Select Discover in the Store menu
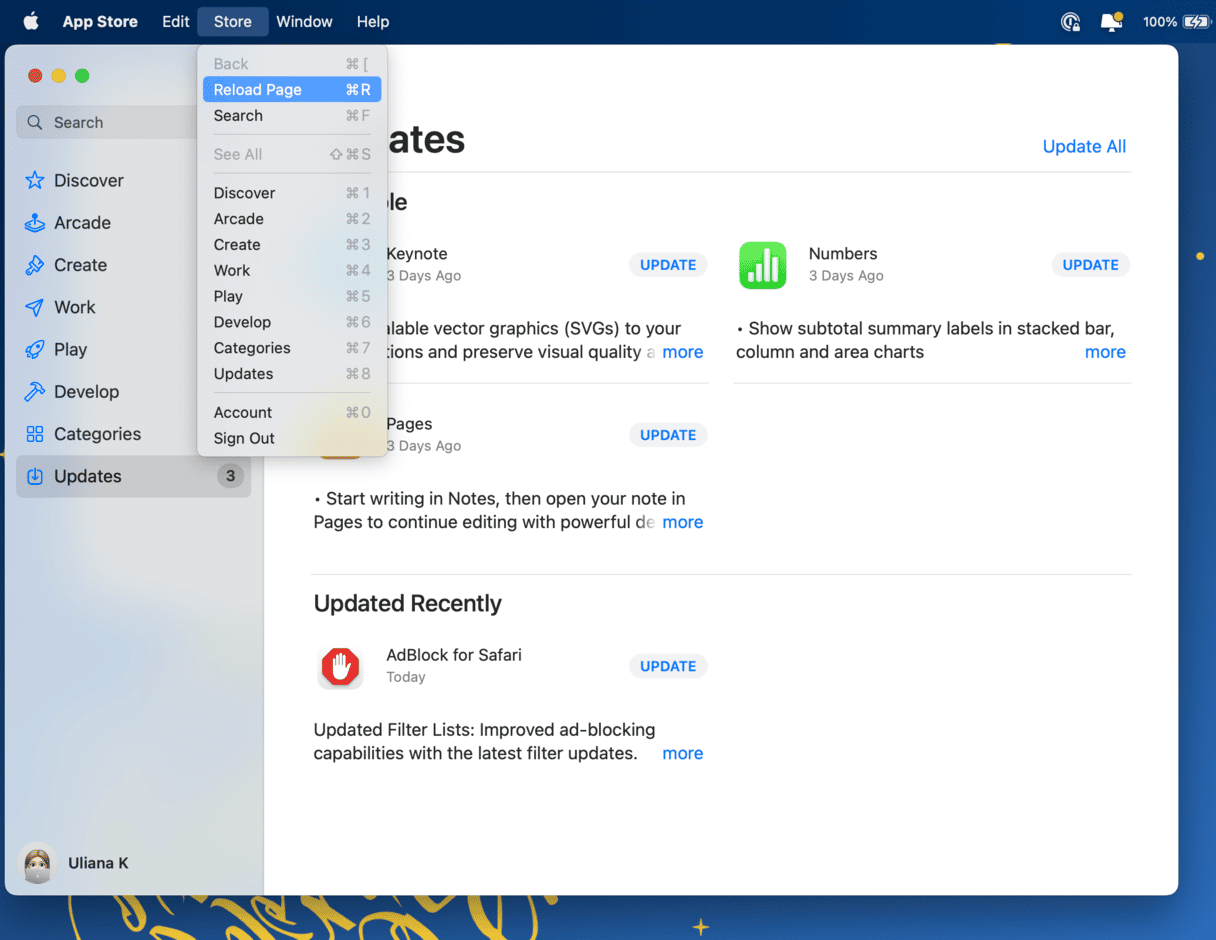The height and width of the screenshot is (940, 1216). [x=292, y=193]
